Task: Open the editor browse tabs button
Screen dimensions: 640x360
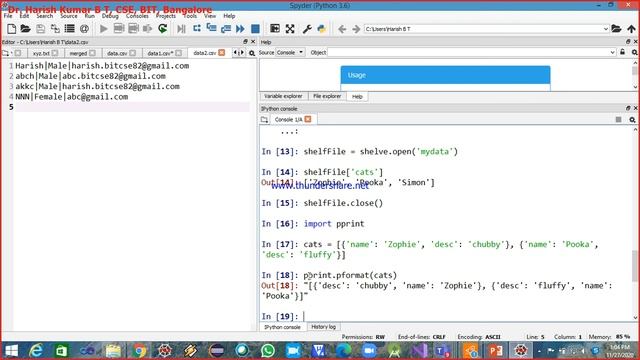Action: point(5,53)
